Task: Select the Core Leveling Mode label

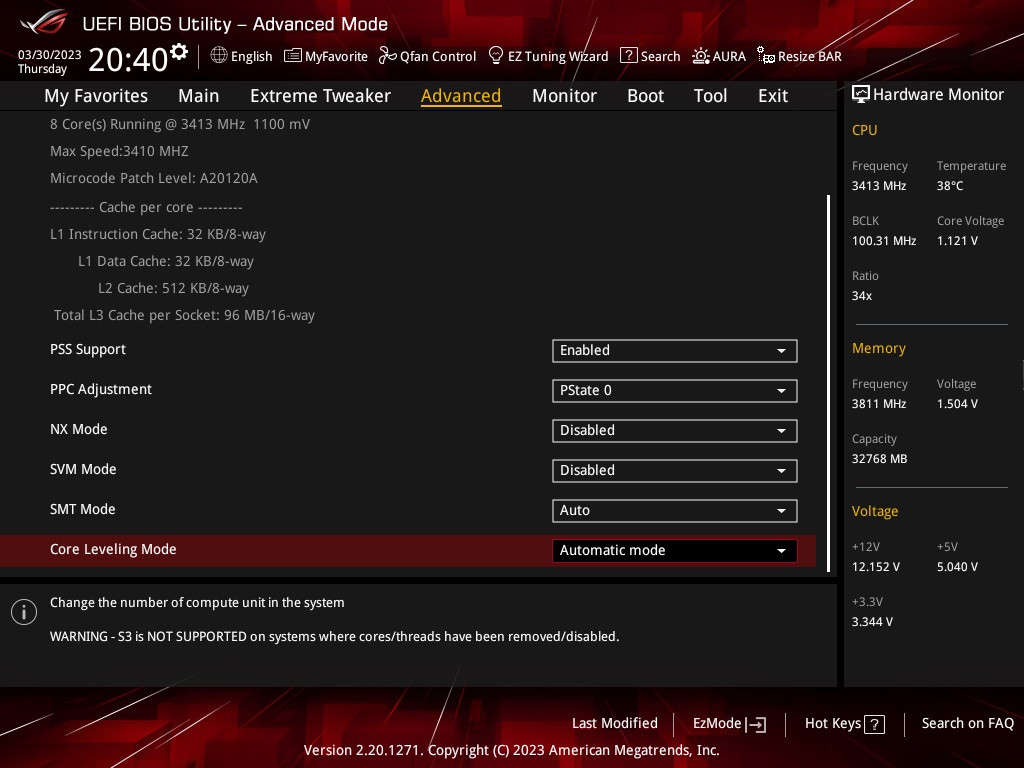Action: pyautogui.click(x=113, y=550)
